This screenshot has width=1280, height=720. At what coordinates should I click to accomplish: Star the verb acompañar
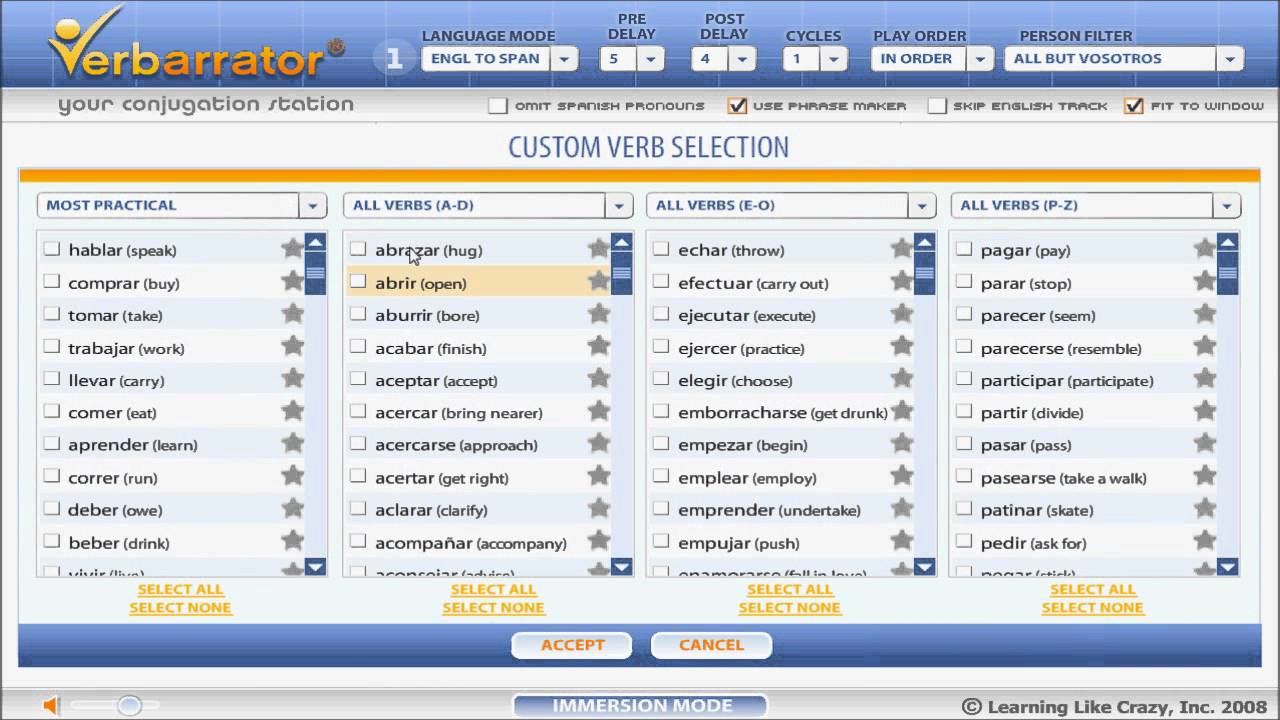click(598, 542)
